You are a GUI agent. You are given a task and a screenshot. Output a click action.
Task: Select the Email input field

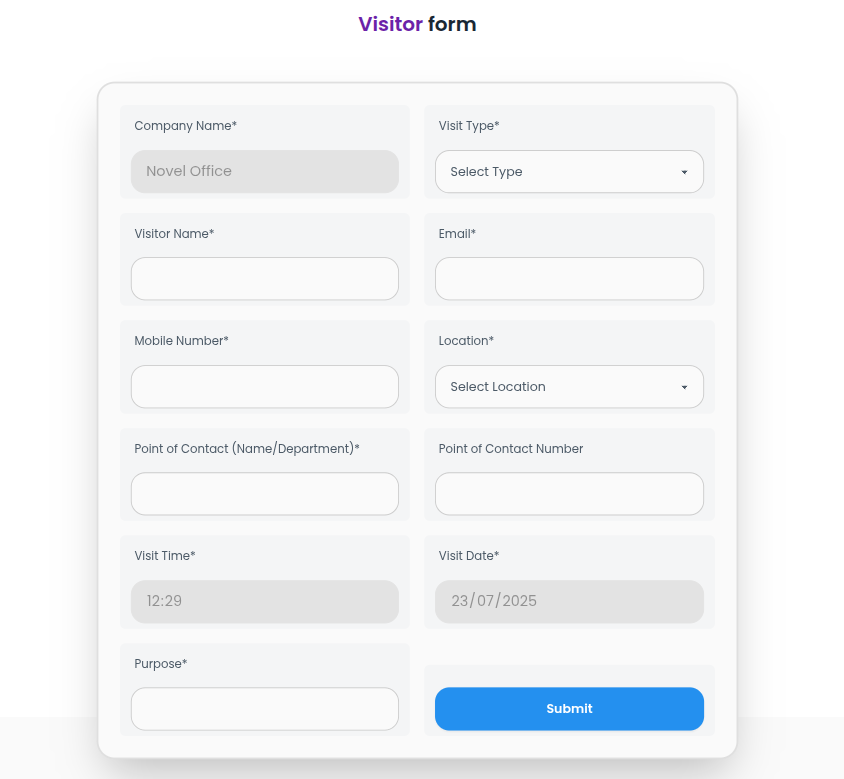[x=568, y=278]
